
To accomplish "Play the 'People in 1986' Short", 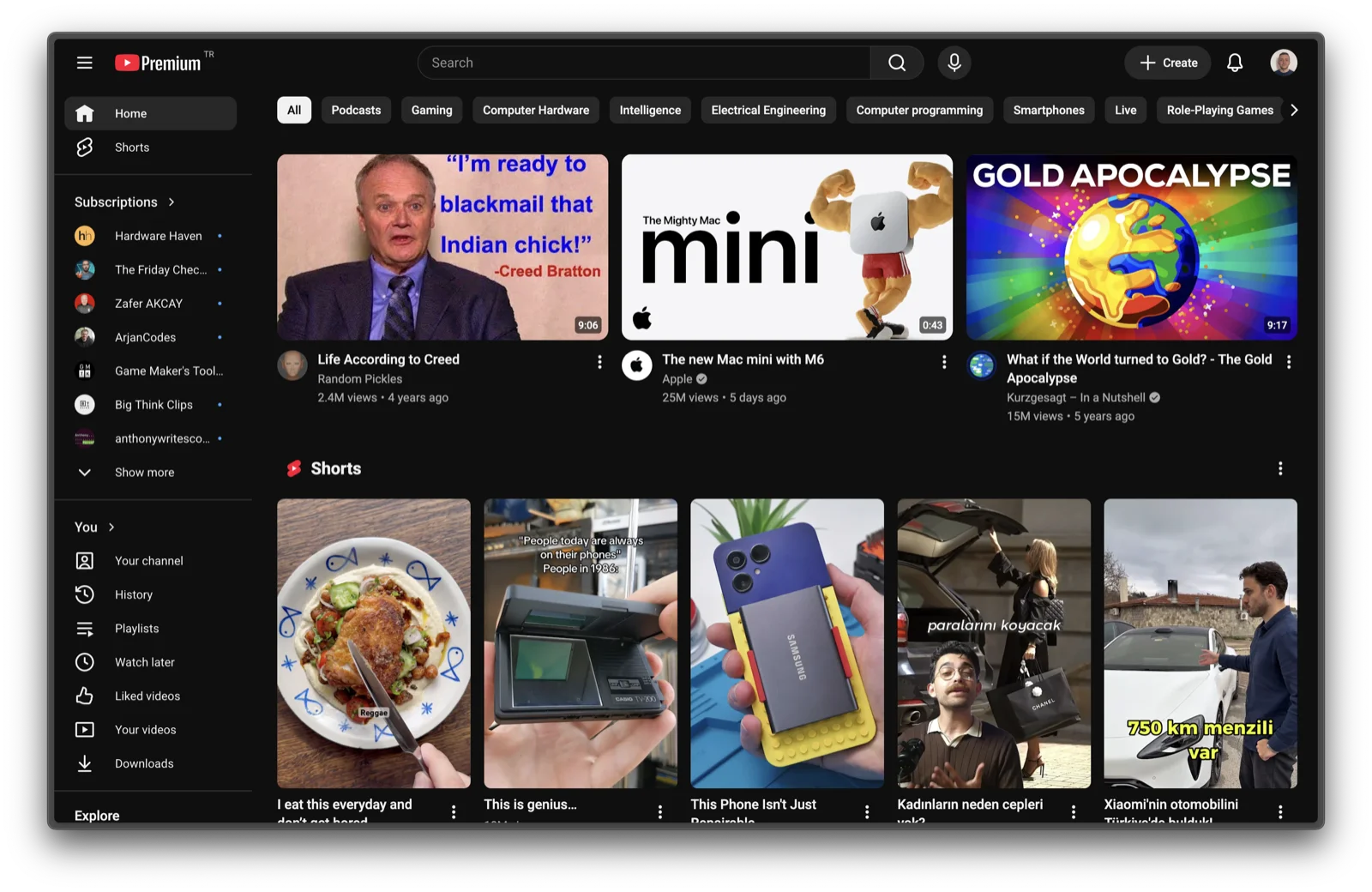I will tap(581, 643).
